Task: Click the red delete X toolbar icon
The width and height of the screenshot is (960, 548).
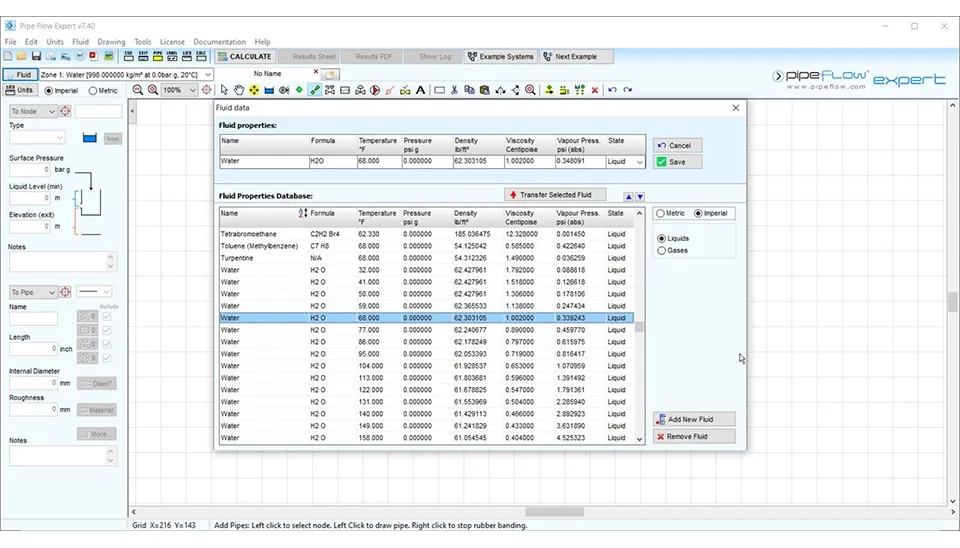Action: (x=595, y=90)
